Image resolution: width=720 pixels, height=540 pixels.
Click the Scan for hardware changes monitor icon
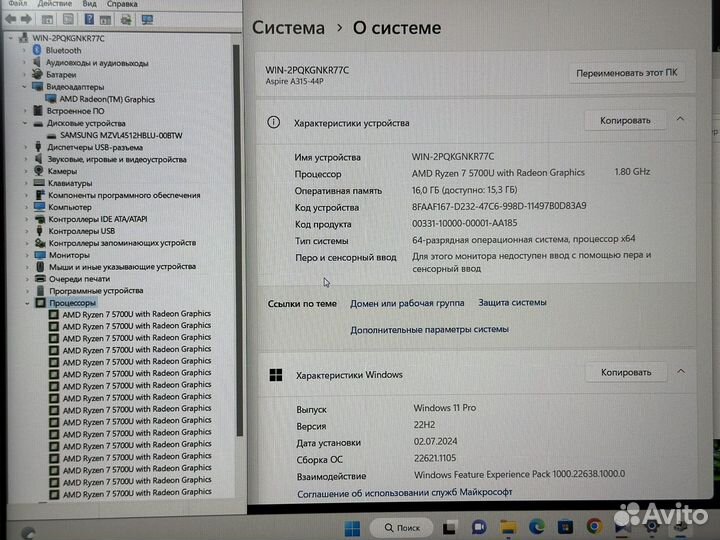(147, 20)
